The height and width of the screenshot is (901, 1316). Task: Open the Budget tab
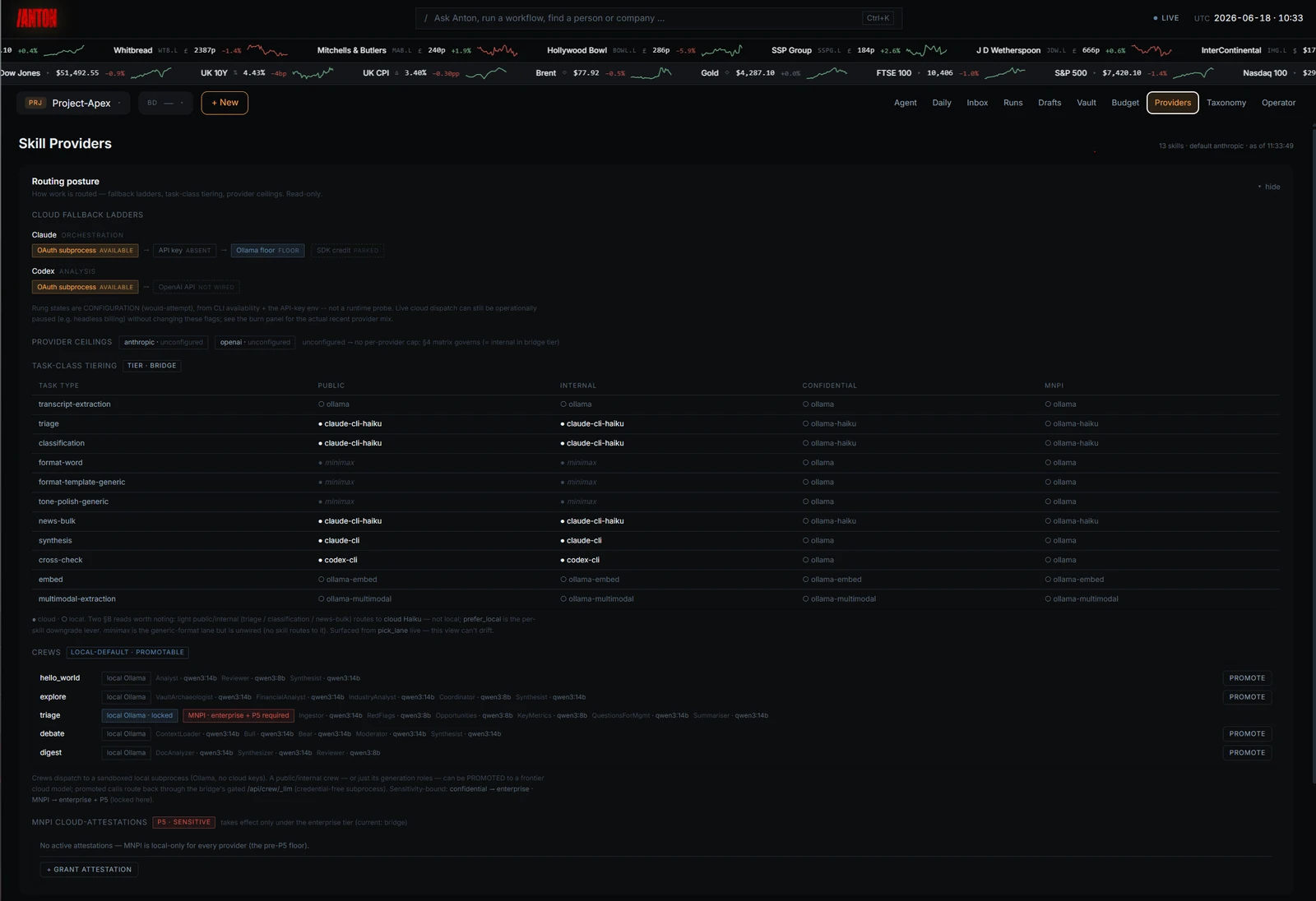(x=1125, y=103)
